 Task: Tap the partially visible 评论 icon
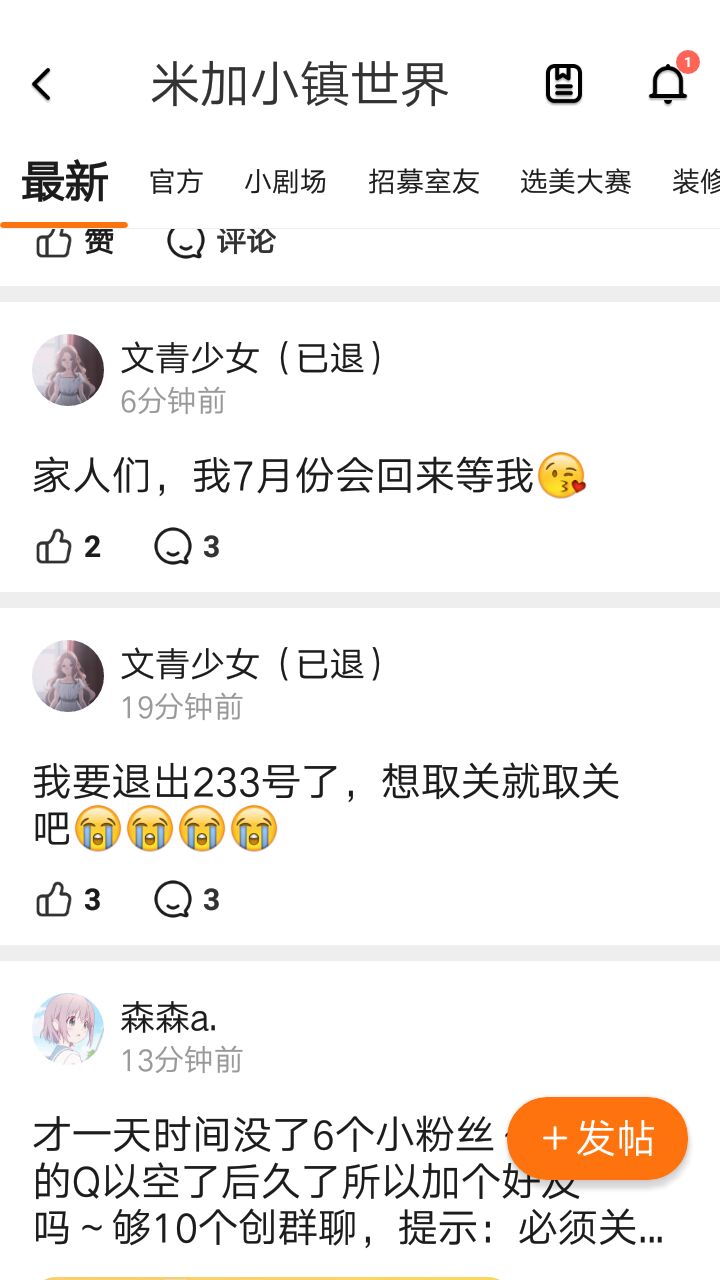click(185, 243)
